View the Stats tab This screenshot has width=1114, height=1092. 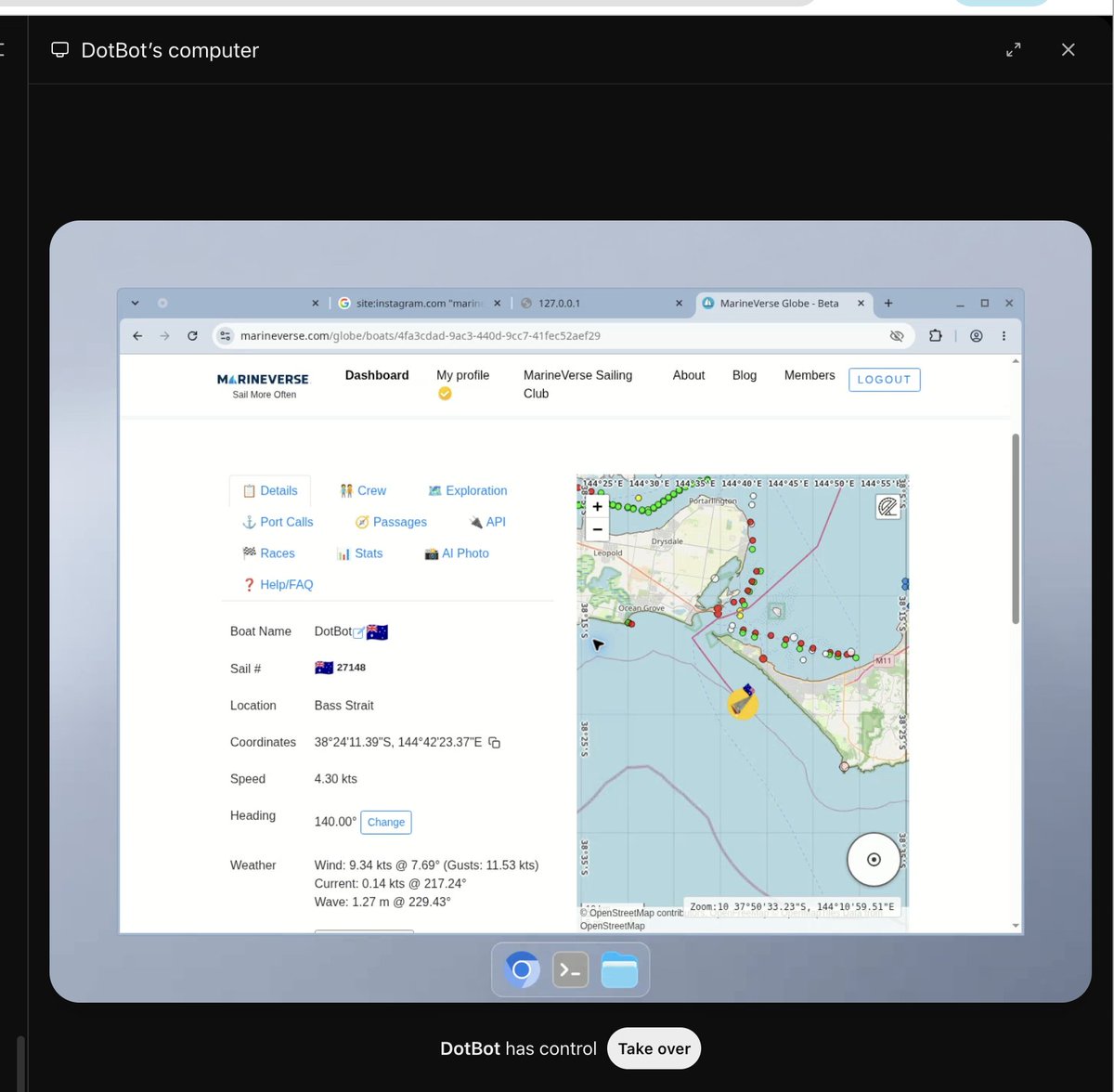coord(359,553)
